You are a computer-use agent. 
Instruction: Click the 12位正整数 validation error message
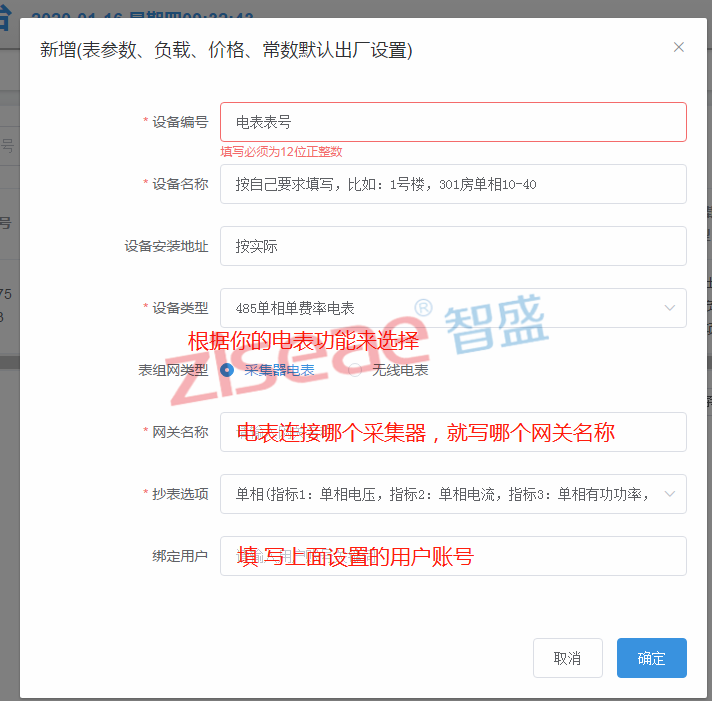282,152
